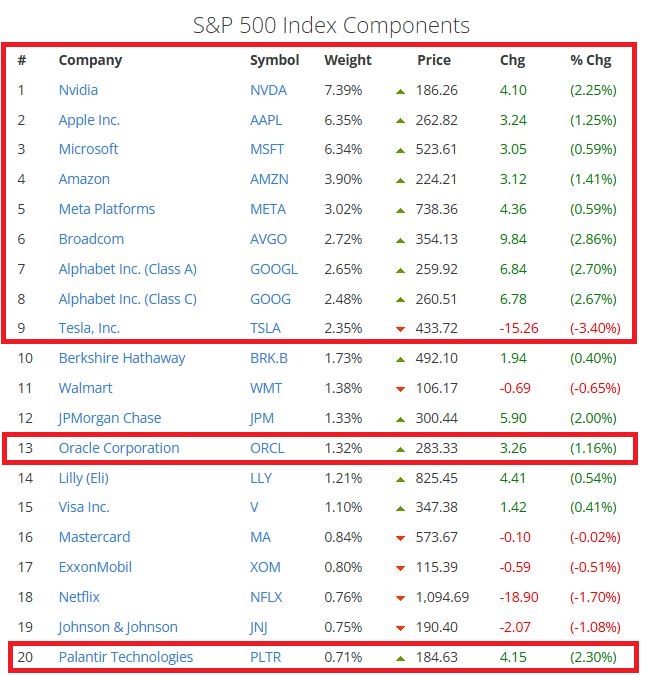Click the green up arrow in Palantir row
This screenshot has width=663, height=675.
[x=400, y=658]
